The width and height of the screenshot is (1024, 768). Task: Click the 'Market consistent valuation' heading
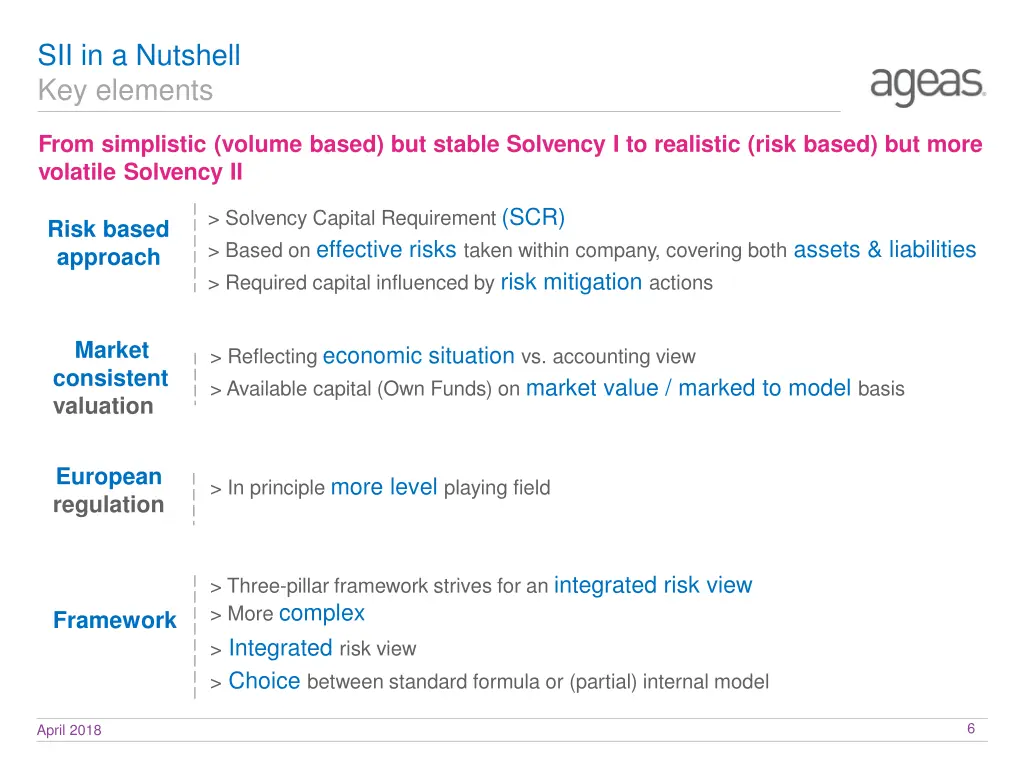110,378
